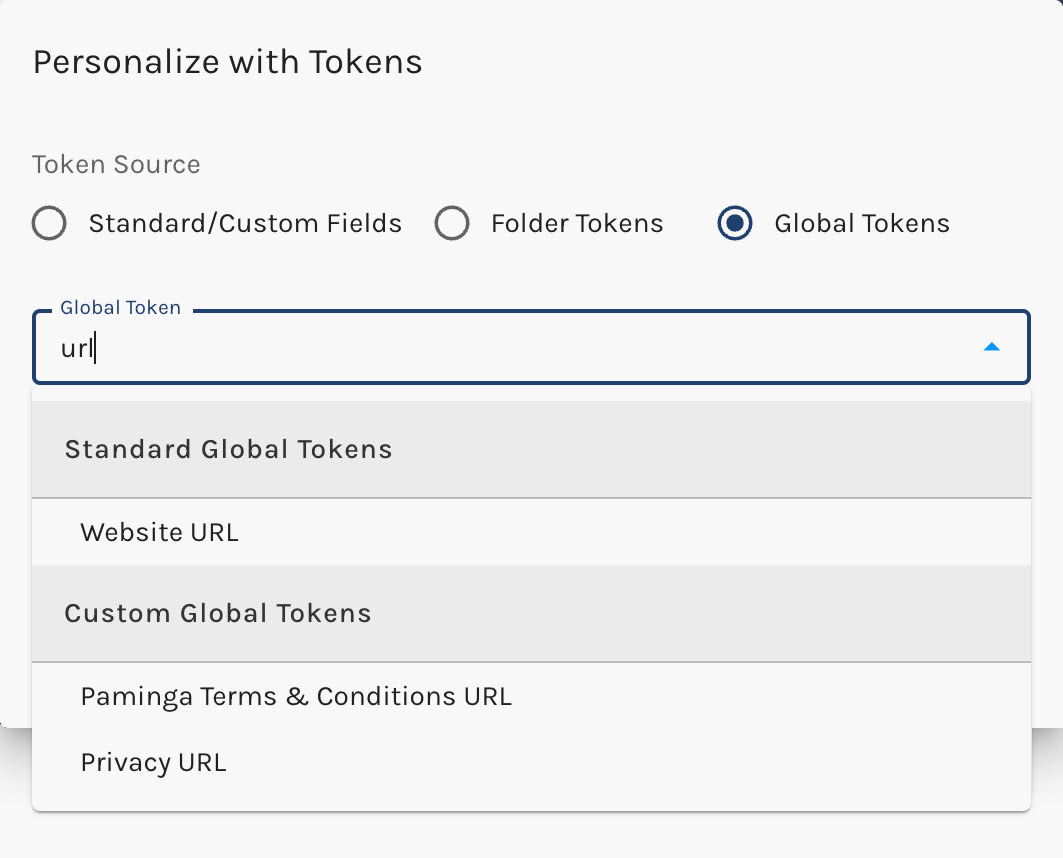Collapse the Global Token dropdown with the arrow
The image size is (1063, 858).
pos(991,346)
